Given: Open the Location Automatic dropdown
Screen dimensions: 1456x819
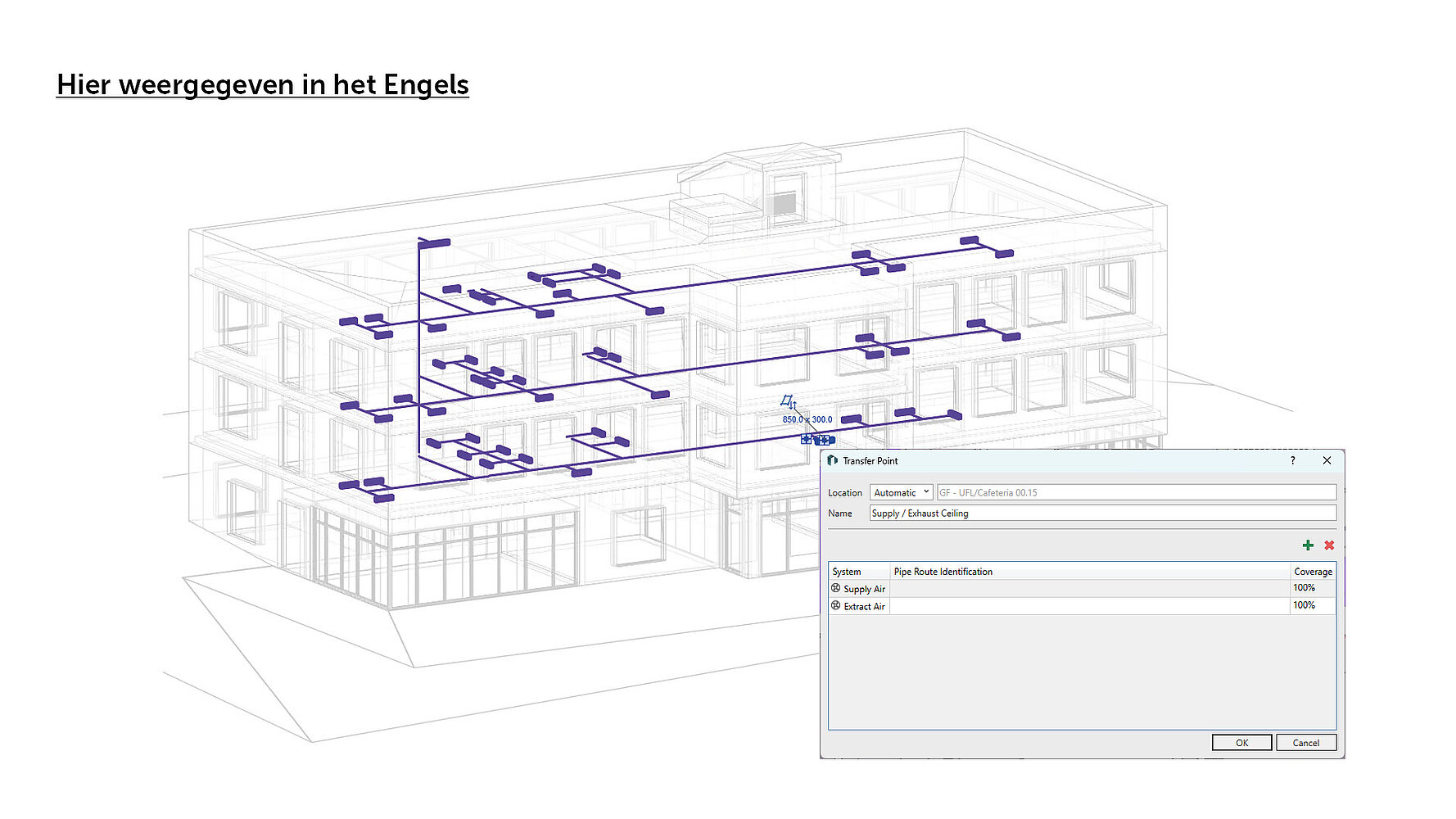Looking at the screenshot, I should click(x=901, y=492).
